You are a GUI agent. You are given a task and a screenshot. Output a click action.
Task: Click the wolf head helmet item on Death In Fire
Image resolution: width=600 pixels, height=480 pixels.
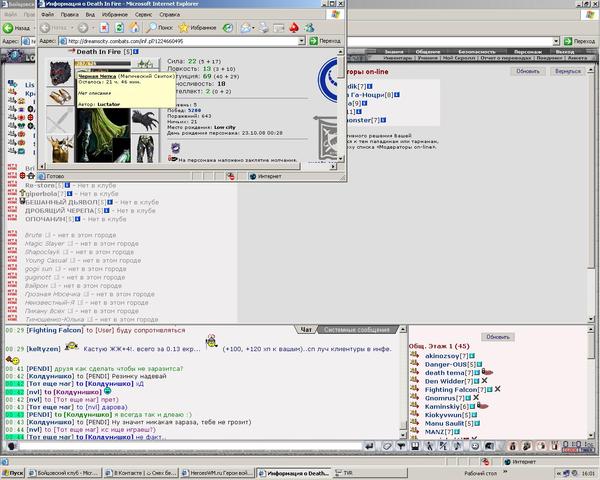60,72
